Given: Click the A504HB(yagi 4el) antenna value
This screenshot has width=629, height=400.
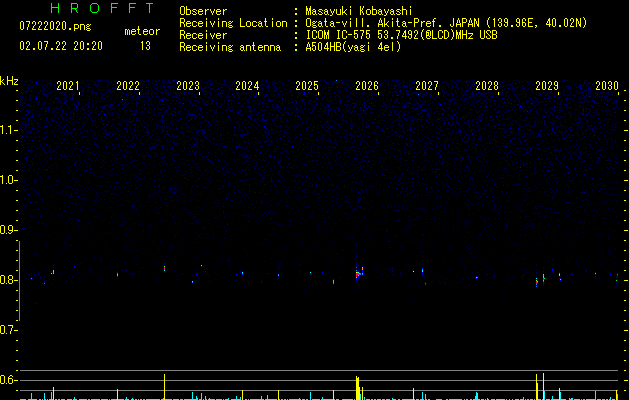Looking at the screenshot, I should [x=353, y=47].
